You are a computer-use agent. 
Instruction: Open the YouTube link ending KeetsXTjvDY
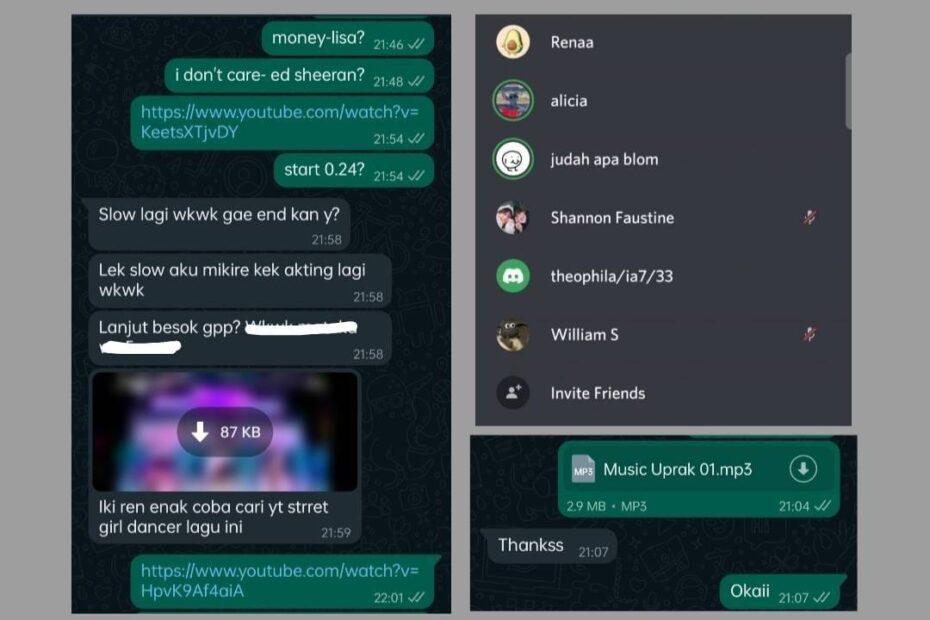pyautogui.click(x=279, y=122)
